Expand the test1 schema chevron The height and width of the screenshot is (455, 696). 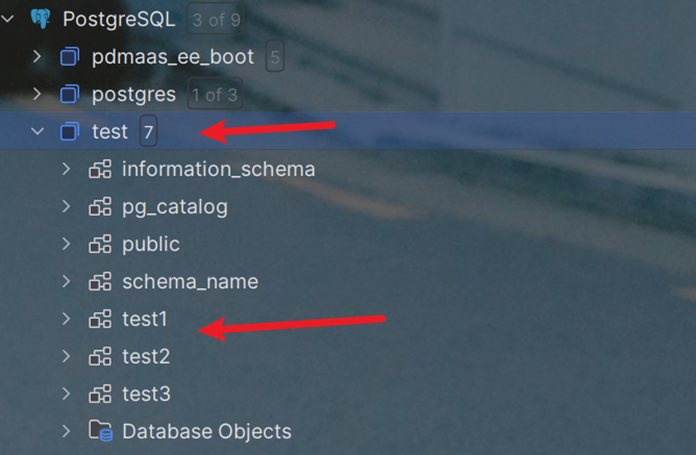(66, 319)
